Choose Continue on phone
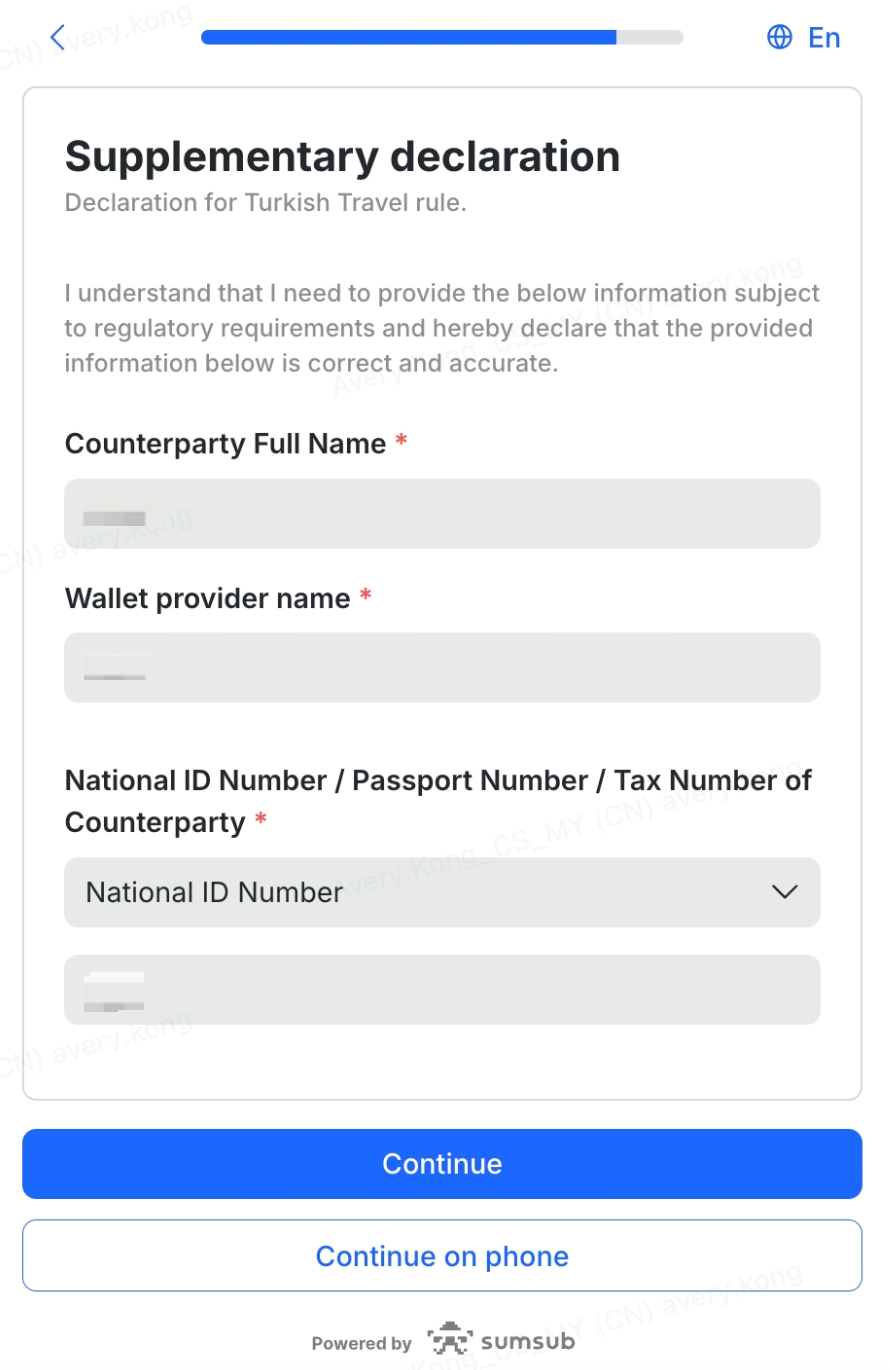890x1370 pixels. tap(442, 1256)
